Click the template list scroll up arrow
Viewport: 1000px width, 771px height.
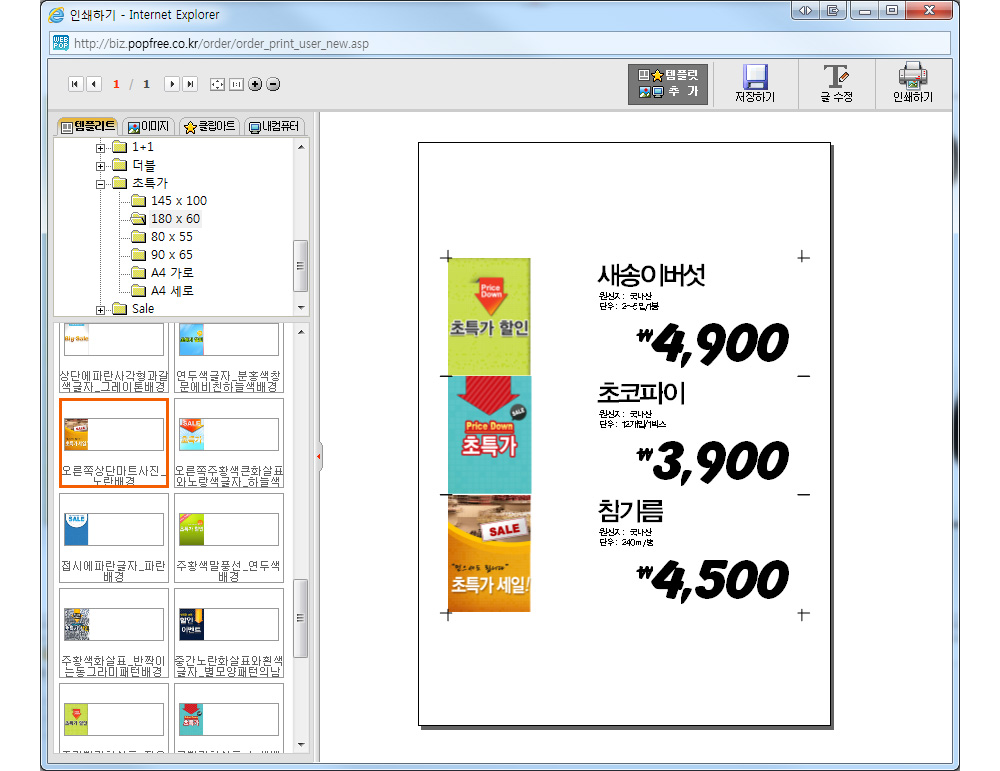coord(301,332)
